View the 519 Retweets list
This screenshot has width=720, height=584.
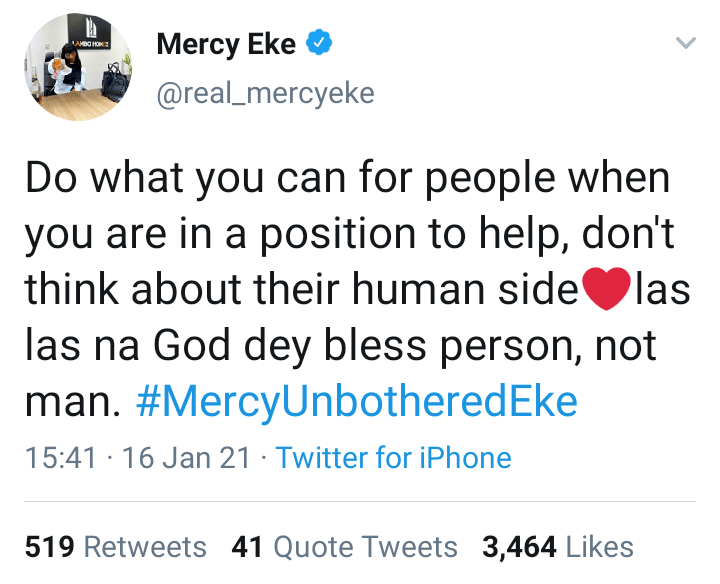click(115, 548)
